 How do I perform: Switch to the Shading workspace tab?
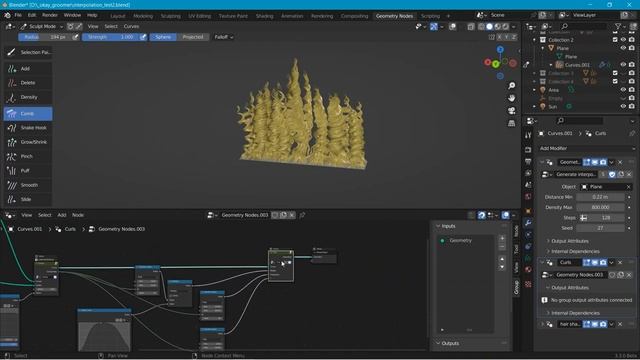coord(264,16)
